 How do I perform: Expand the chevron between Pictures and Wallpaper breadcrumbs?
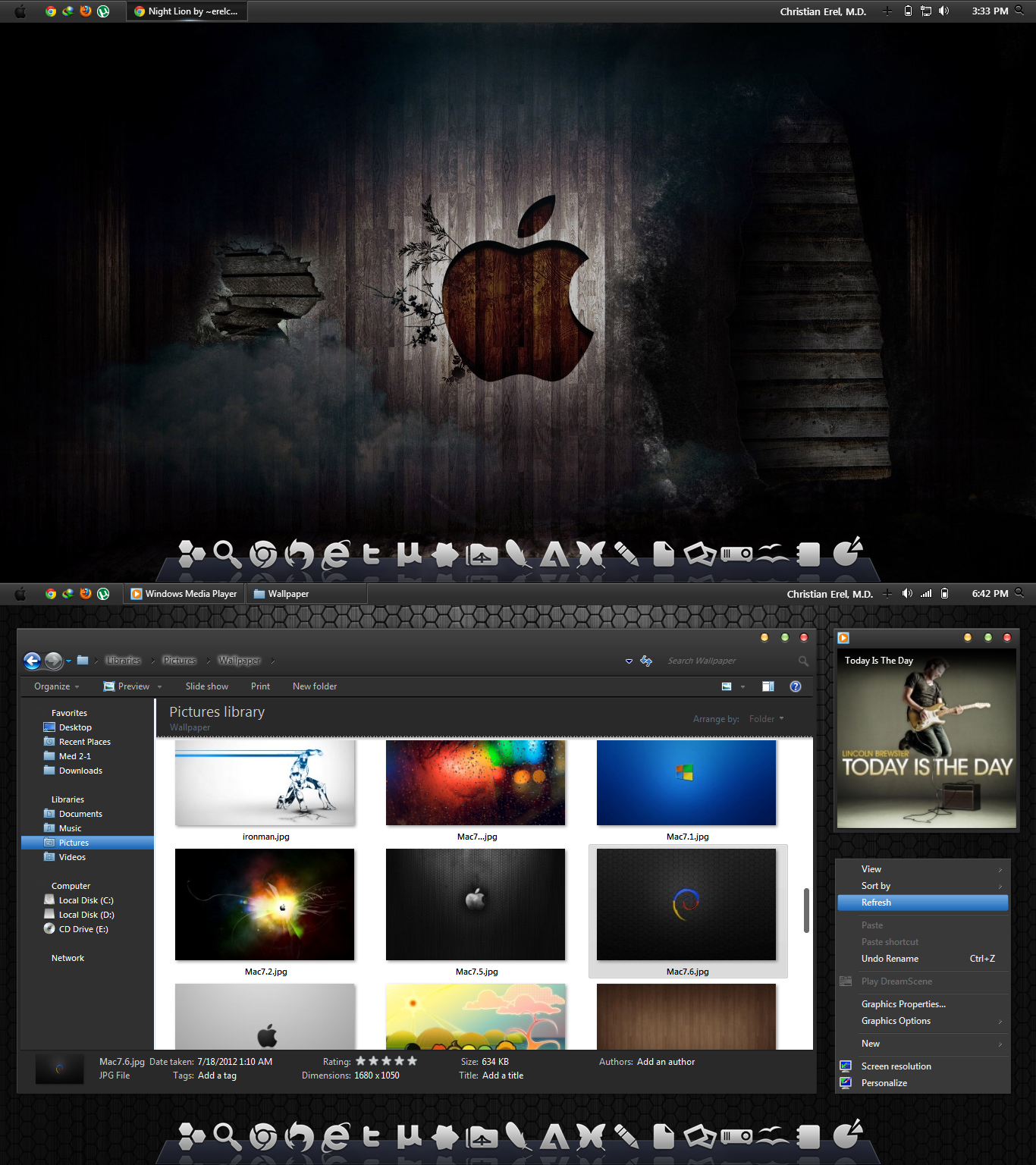[208, 661]
